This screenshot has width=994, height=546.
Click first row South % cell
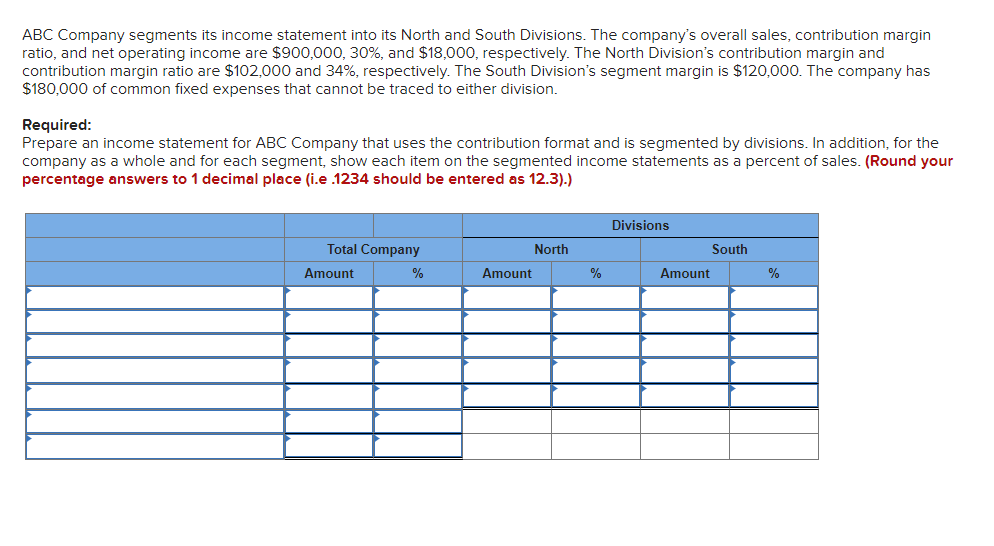[774, 297]
